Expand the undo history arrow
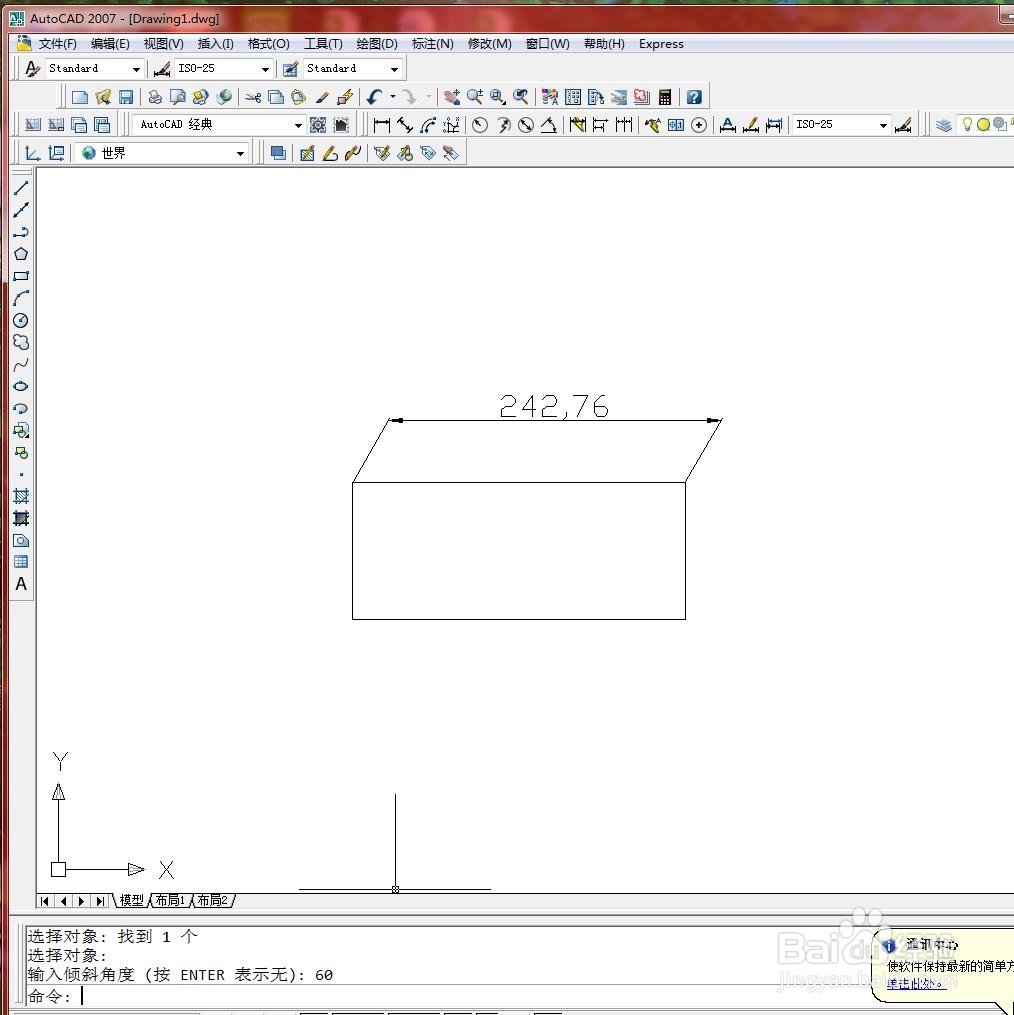 point(392,97)
